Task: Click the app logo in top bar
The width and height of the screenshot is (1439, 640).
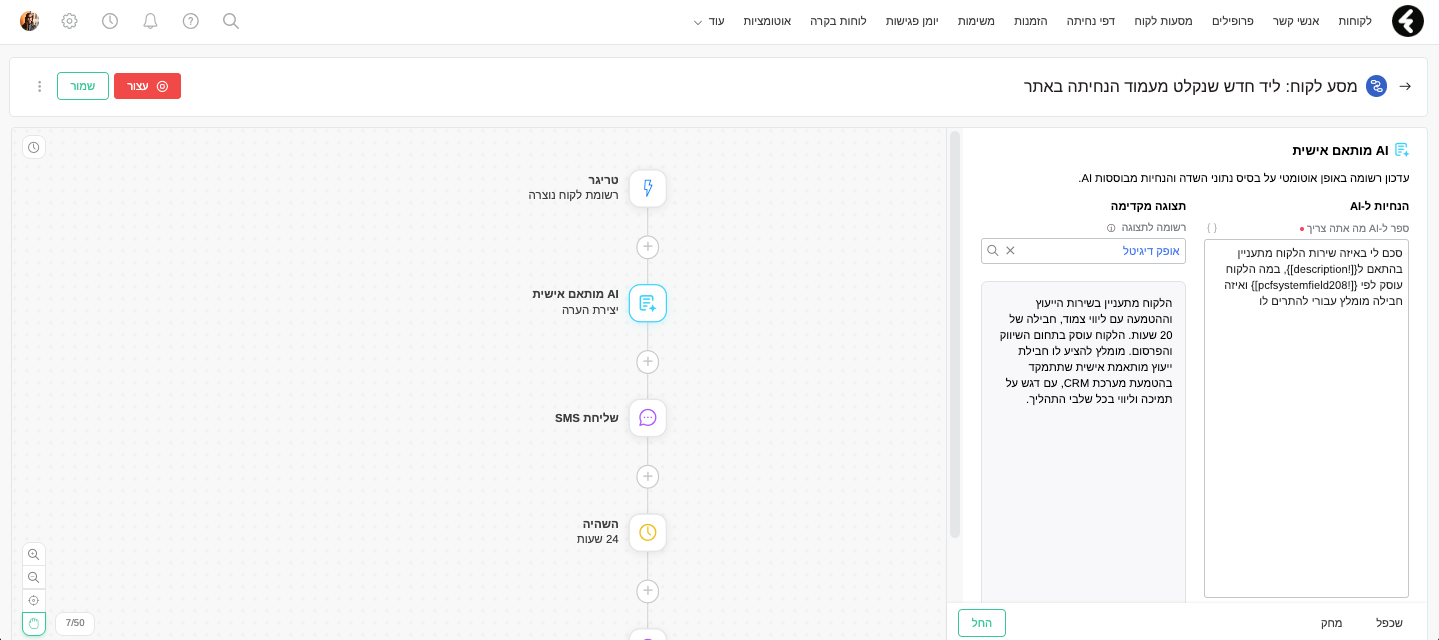Action: click(1408, 21)
